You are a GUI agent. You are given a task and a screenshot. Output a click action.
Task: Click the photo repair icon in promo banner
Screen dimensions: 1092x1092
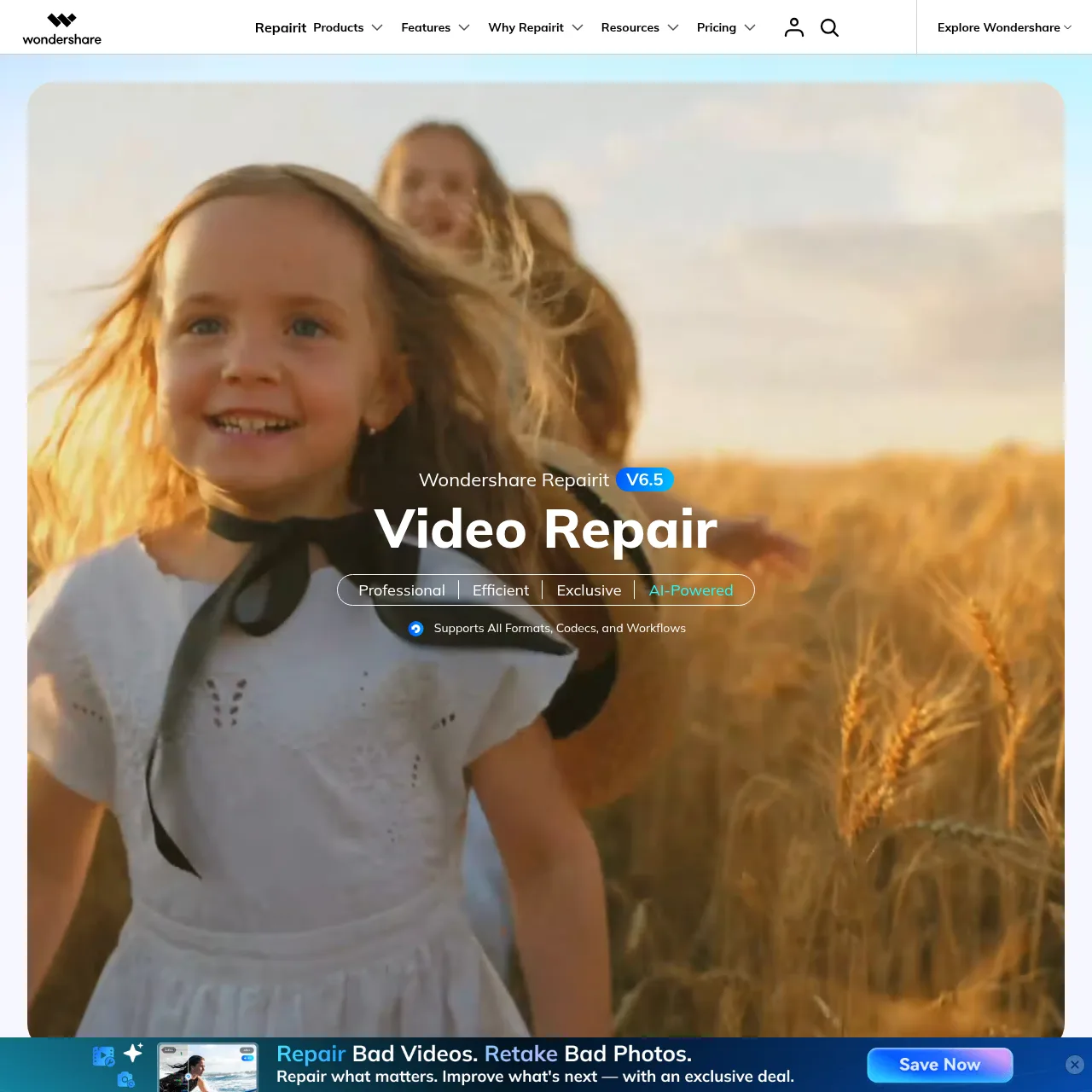tap(126, 1080)
